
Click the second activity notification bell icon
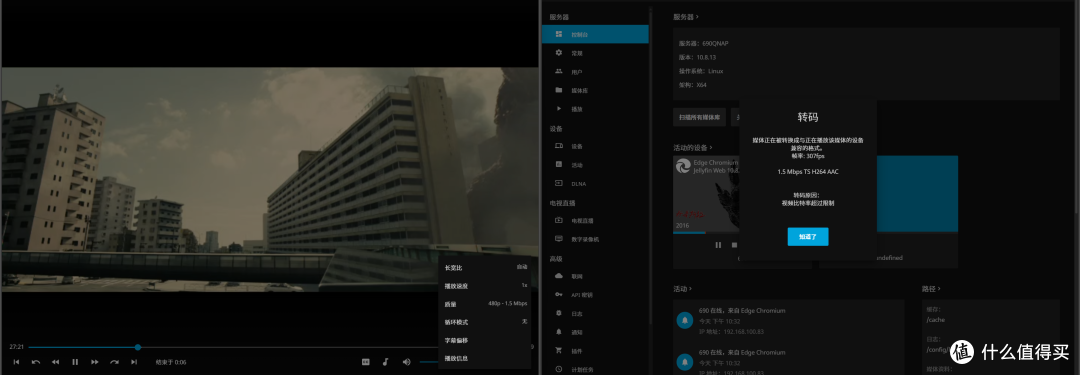pos(685,361)
